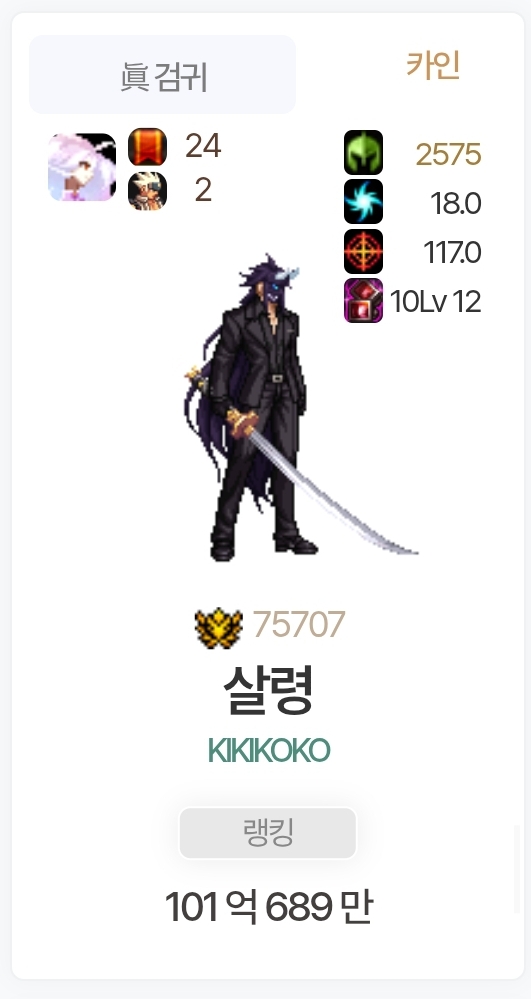Click the KIKIKOKO adventure name
Image resolution: width=531 pixels, height=999 pixels.
269,751
